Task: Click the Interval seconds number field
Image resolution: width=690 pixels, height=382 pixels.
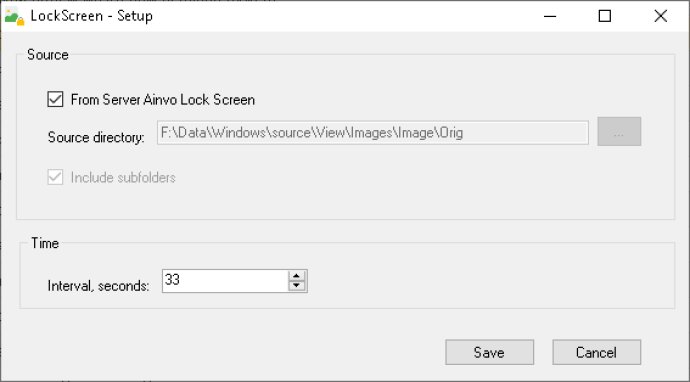Action: 225,281
